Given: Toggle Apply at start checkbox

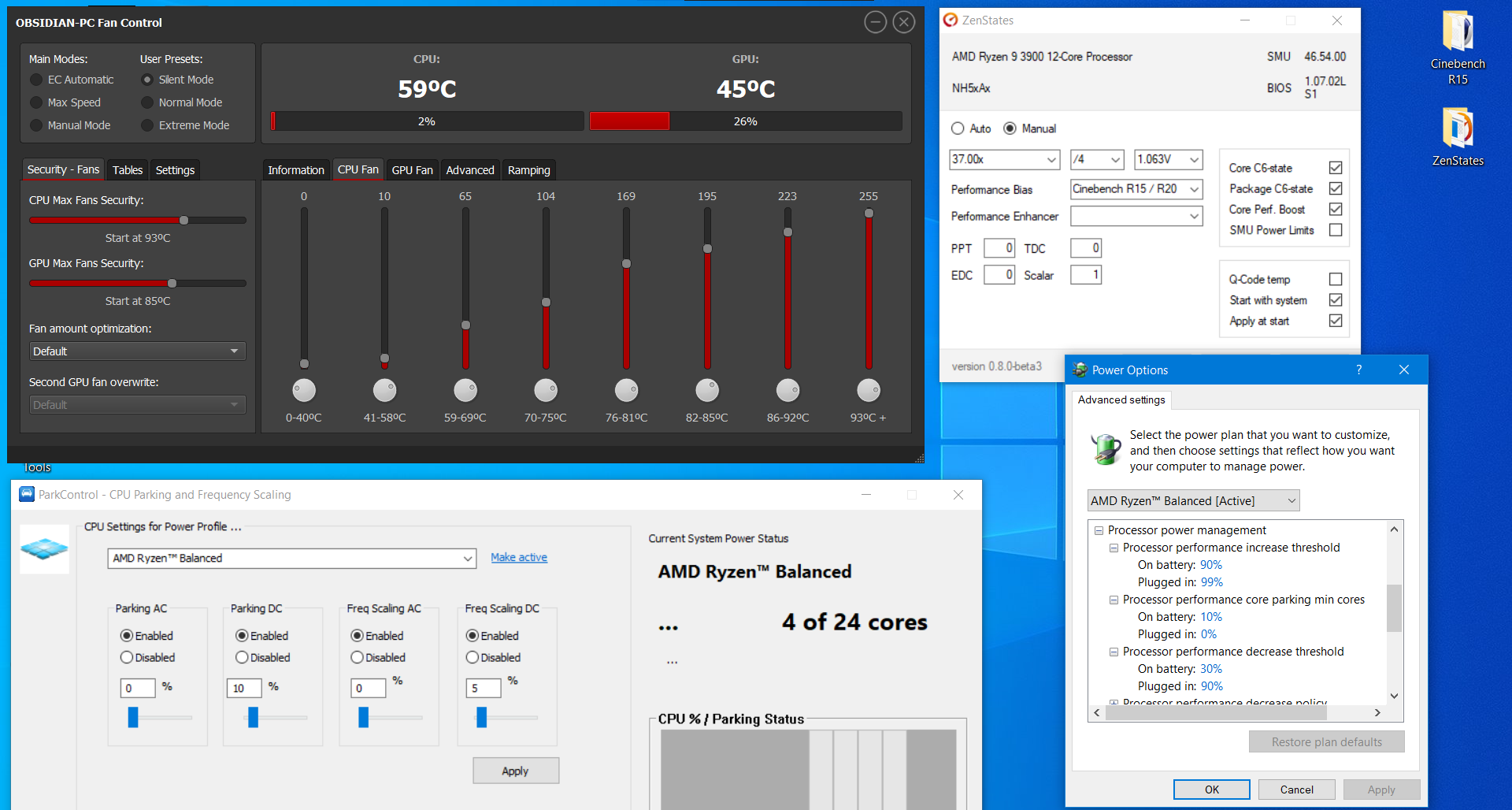Looking at the screenshot, I should [1336, 321].
